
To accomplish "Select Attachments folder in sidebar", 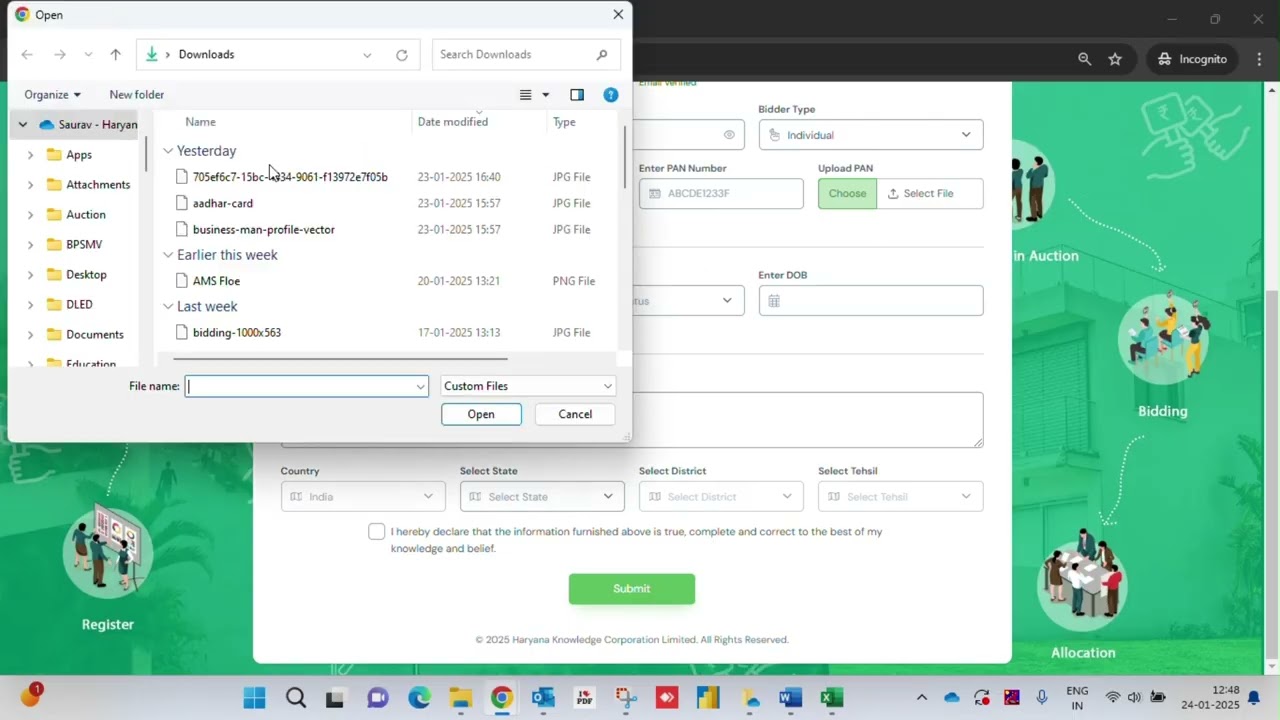I will (98, 185).
